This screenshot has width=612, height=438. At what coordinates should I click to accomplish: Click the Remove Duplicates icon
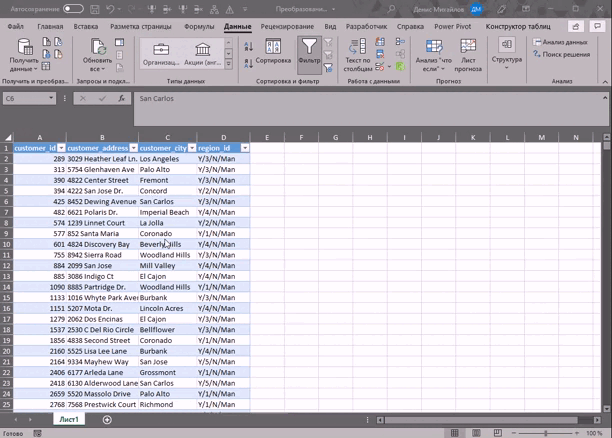[380, 54]
